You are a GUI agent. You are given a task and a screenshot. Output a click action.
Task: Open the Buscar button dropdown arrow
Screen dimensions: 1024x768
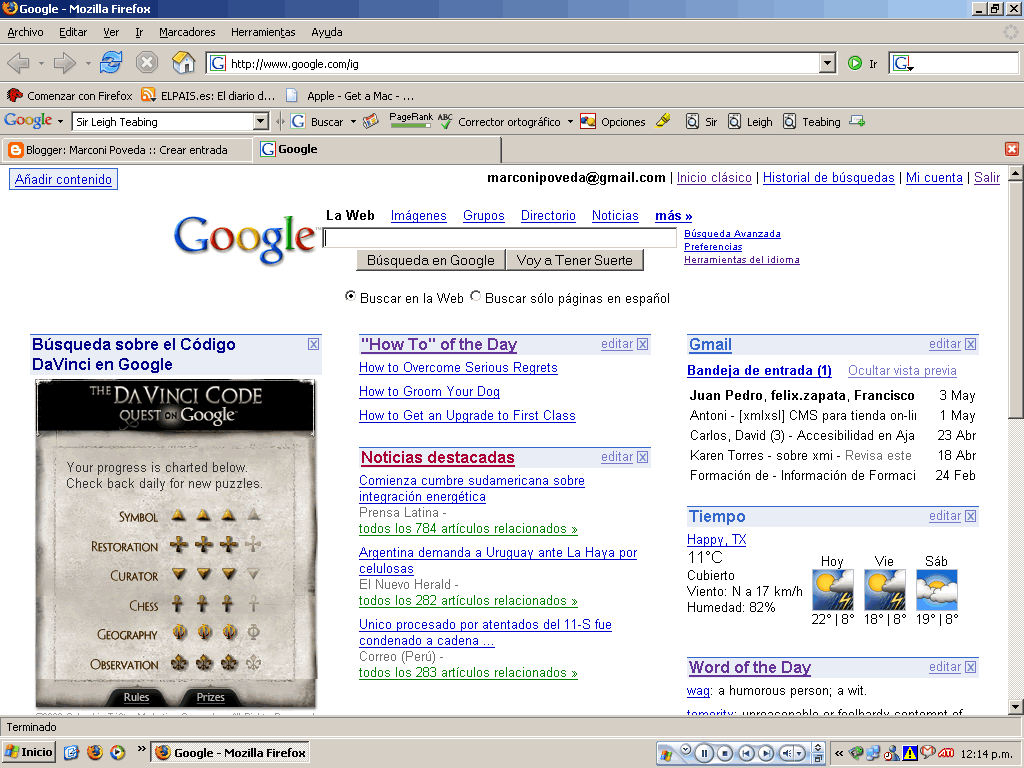(x=353, y=121)
